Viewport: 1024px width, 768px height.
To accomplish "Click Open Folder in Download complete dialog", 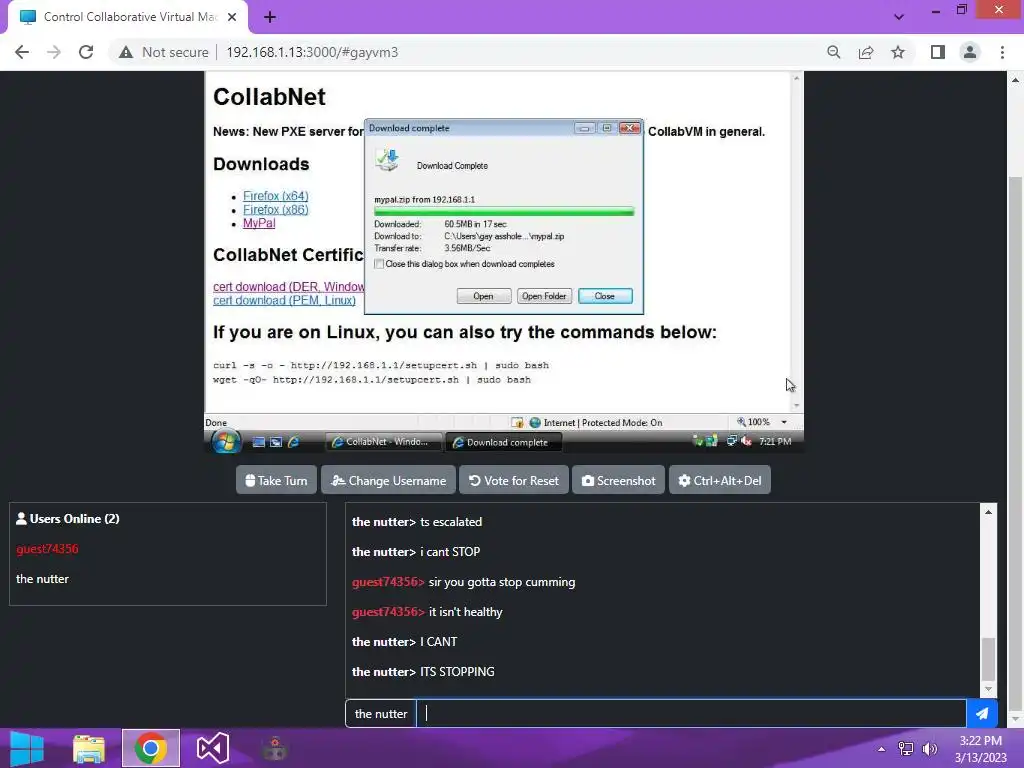I will tap(544, 296).
